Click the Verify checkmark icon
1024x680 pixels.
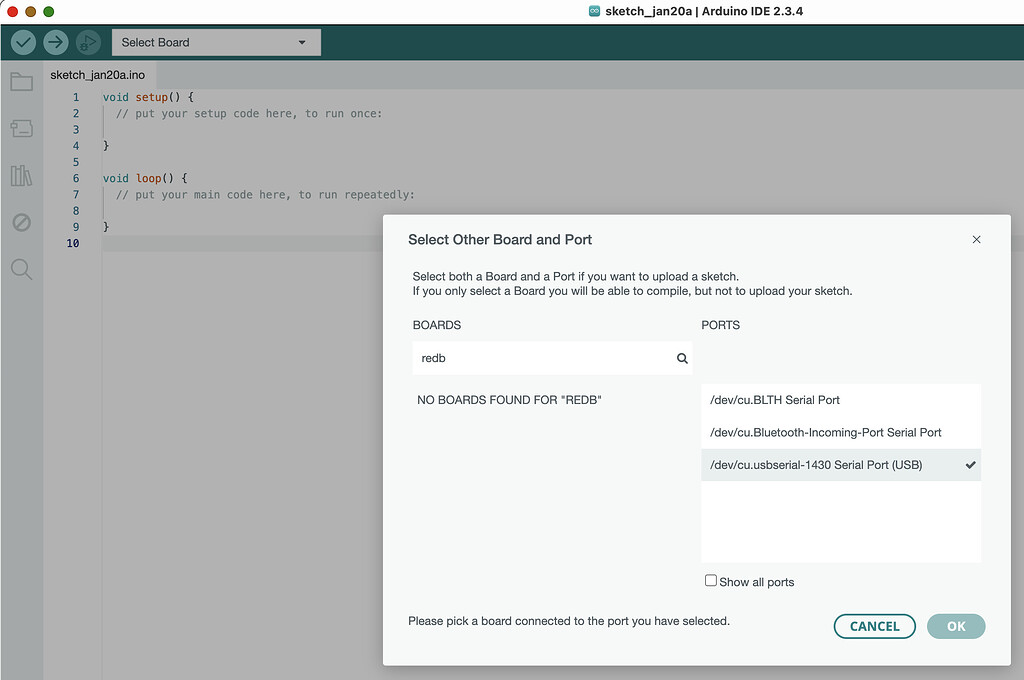click(x=22, y=42)
